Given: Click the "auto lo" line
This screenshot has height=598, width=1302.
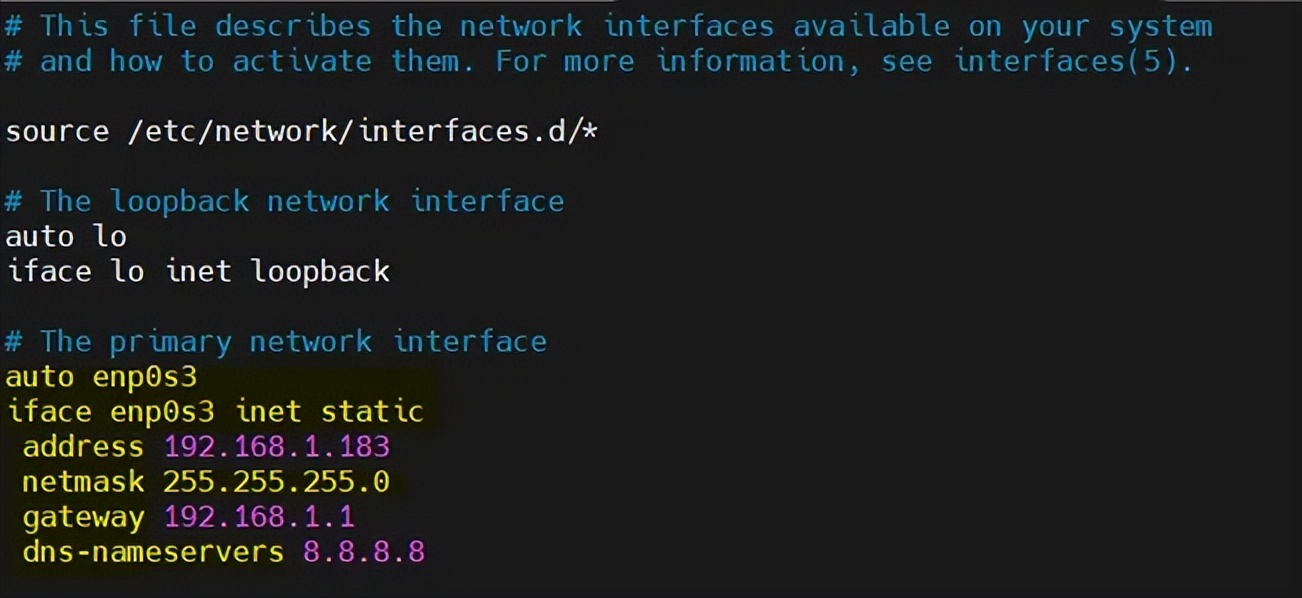Looking at the screenshot, I should (x=66, y=236).
